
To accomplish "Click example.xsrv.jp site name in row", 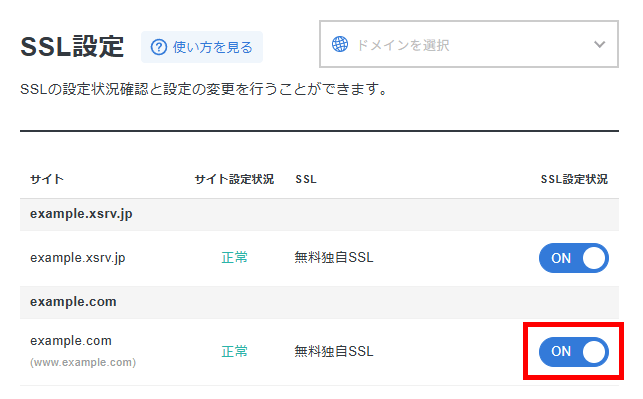I will point(78,258).
